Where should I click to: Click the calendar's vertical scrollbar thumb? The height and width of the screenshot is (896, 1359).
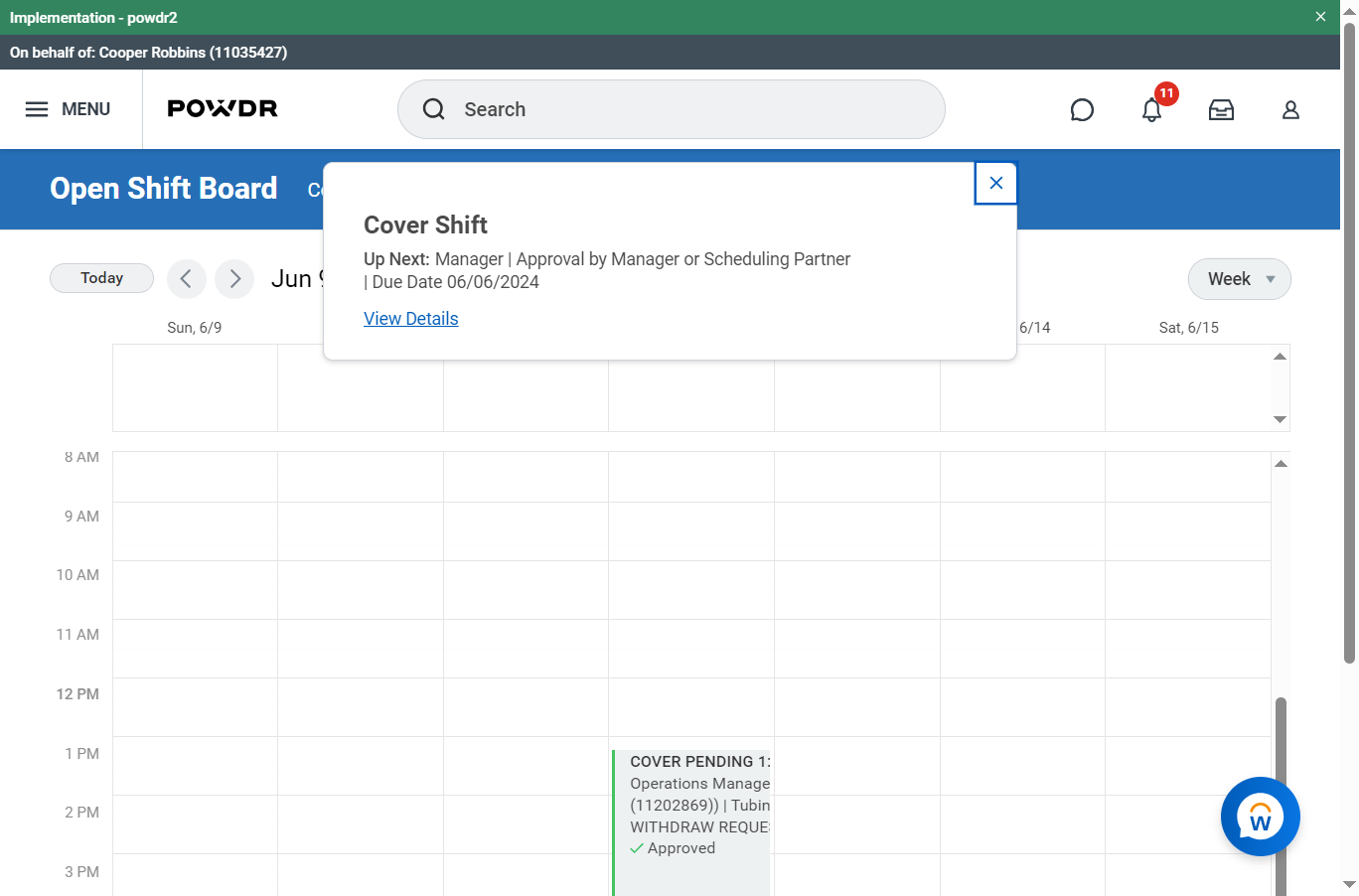coord(1281,795)
